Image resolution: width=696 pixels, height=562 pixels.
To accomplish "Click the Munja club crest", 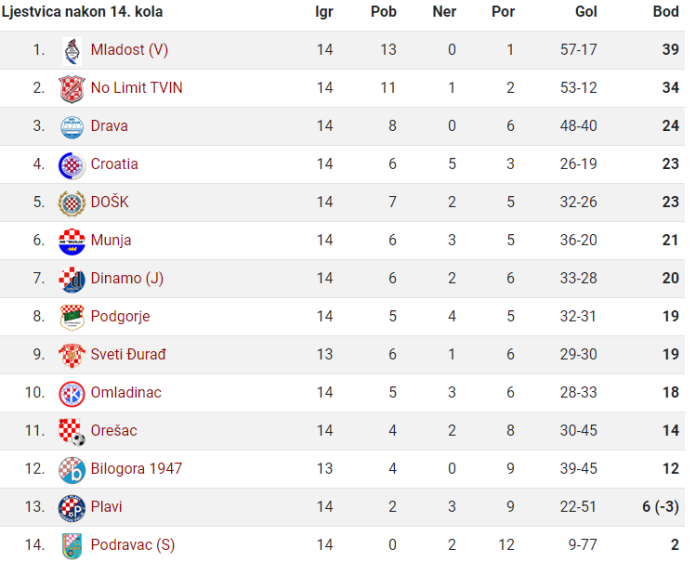I will (72, 241).
